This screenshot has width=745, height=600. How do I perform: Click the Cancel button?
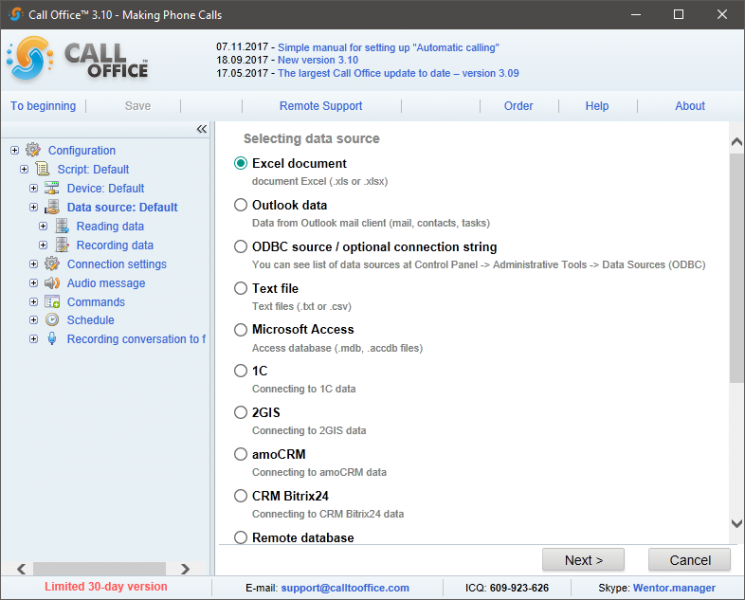pos(689,560)
